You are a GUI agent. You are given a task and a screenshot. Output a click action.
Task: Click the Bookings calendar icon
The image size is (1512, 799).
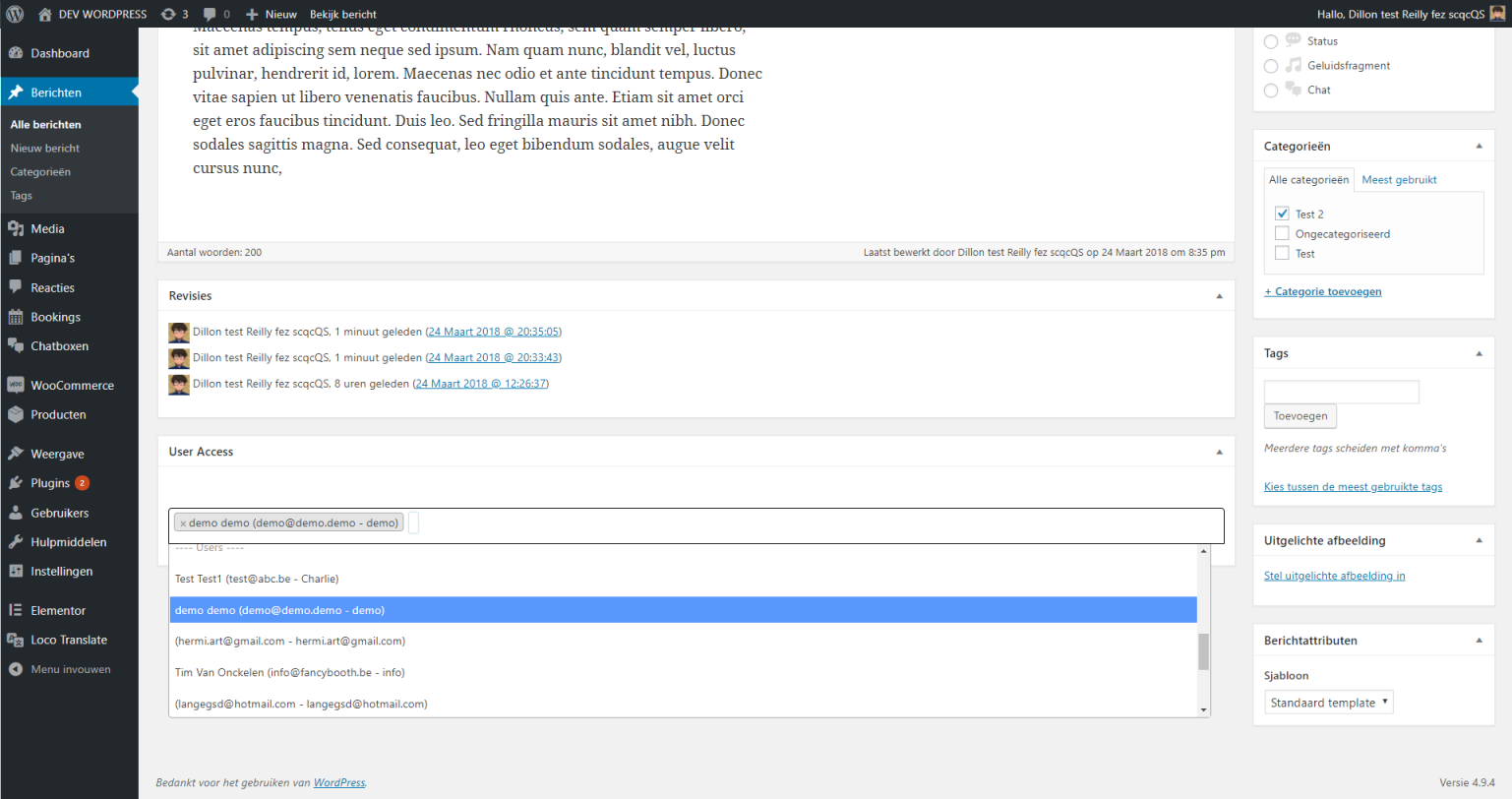click(16, 317)
